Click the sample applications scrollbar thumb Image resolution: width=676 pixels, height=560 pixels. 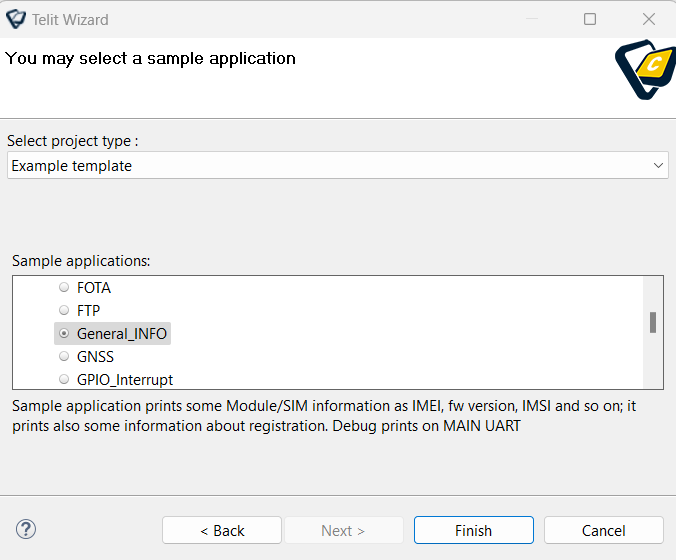653,322
